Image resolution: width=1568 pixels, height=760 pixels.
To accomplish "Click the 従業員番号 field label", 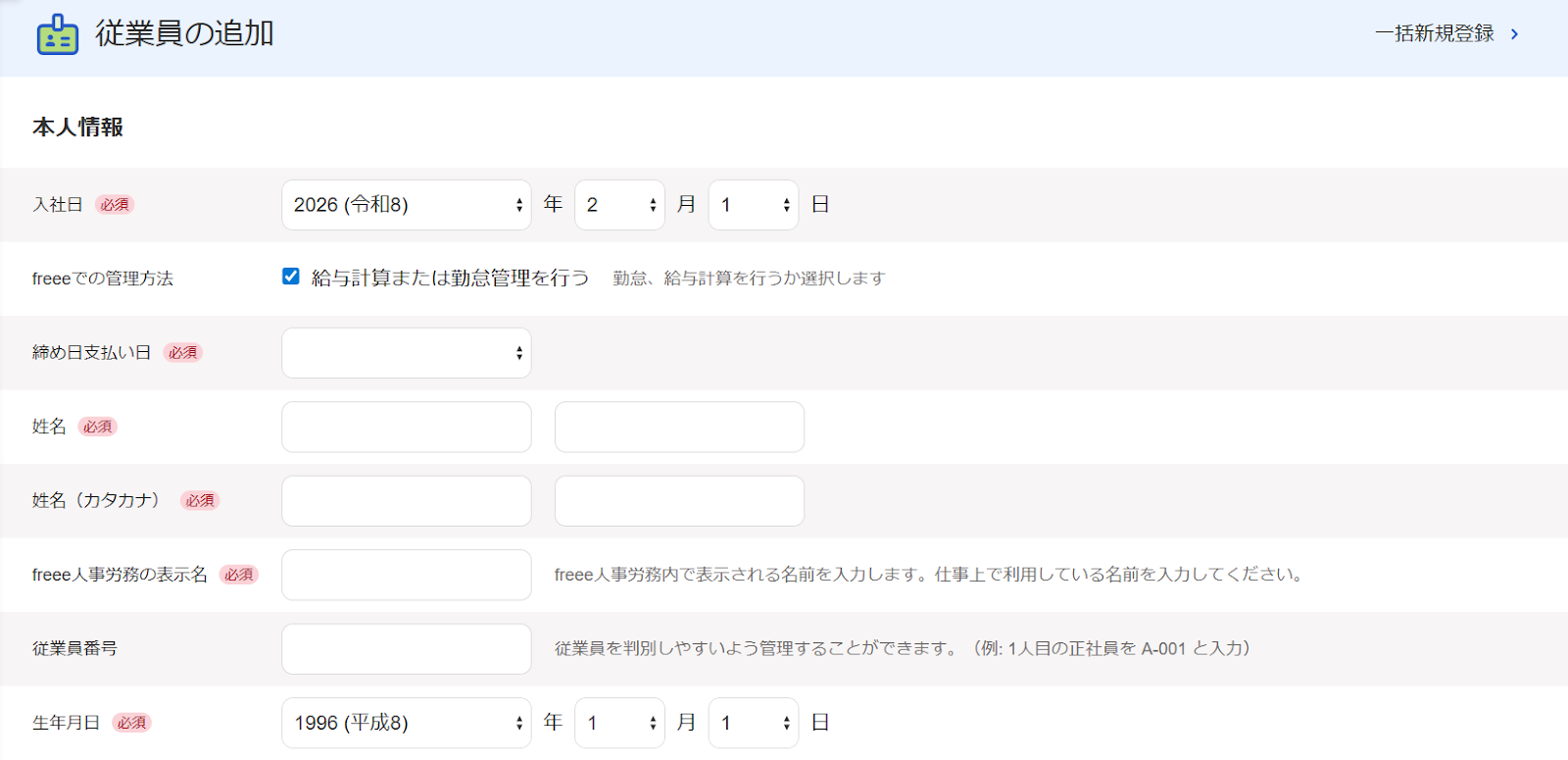I will [x=74, y=649].
